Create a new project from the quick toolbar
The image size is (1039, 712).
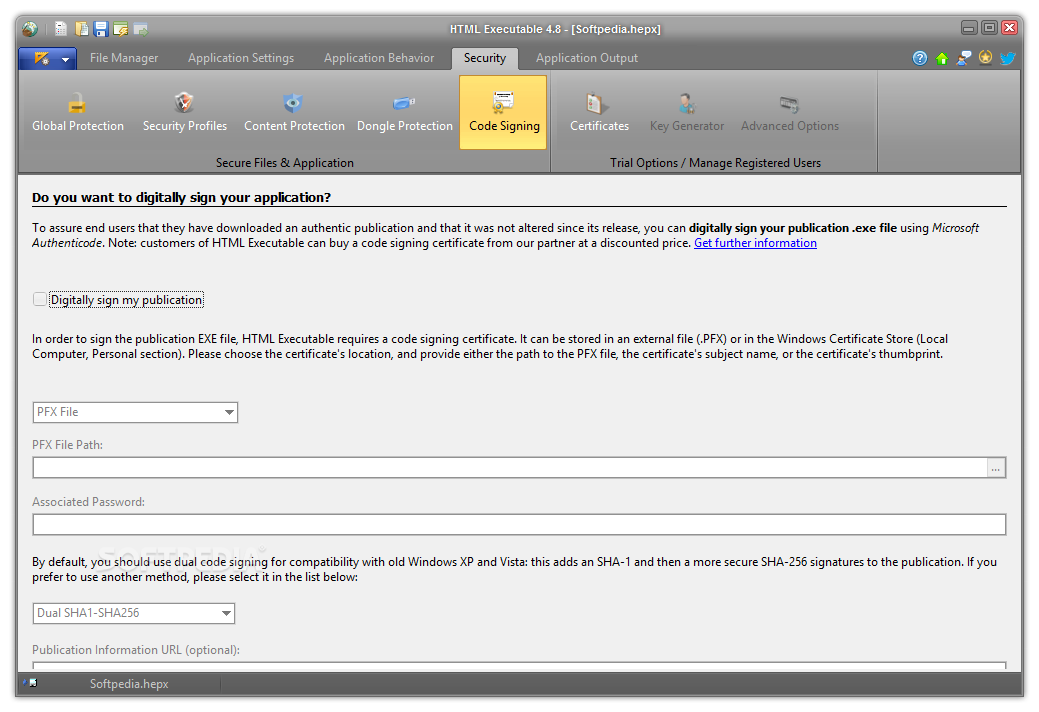(61, 29)
